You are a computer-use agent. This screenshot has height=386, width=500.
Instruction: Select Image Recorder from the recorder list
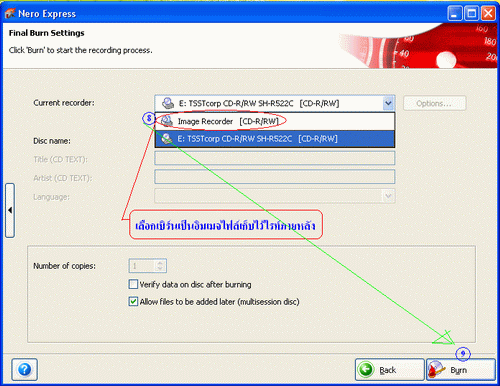pyautogui.click(x=275, y=121)
